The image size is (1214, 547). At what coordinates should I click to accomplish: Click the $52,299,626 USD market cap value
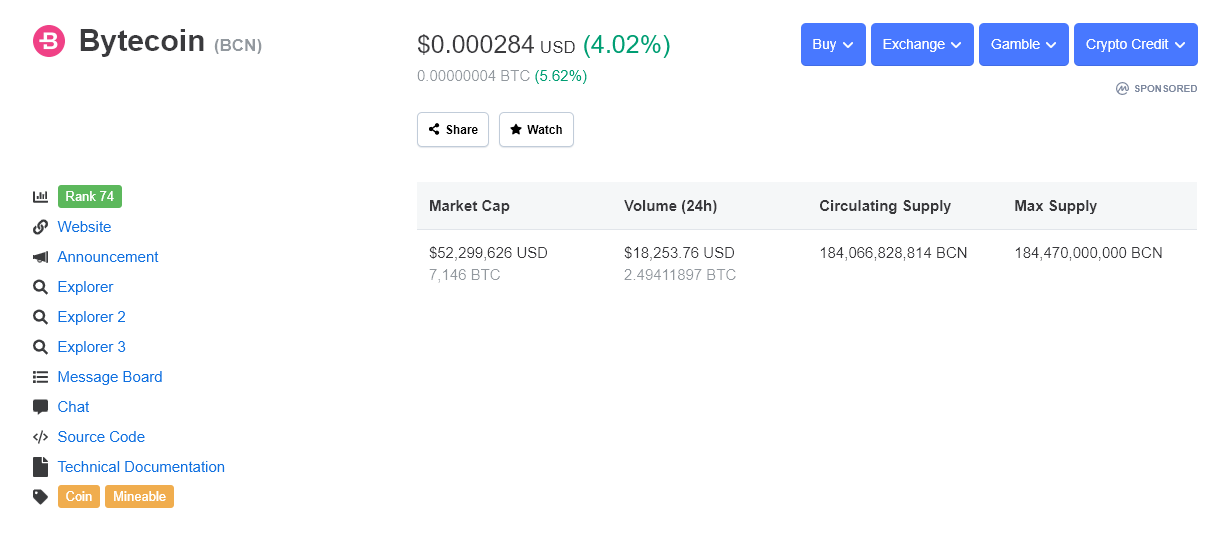(x=488, y=253)
